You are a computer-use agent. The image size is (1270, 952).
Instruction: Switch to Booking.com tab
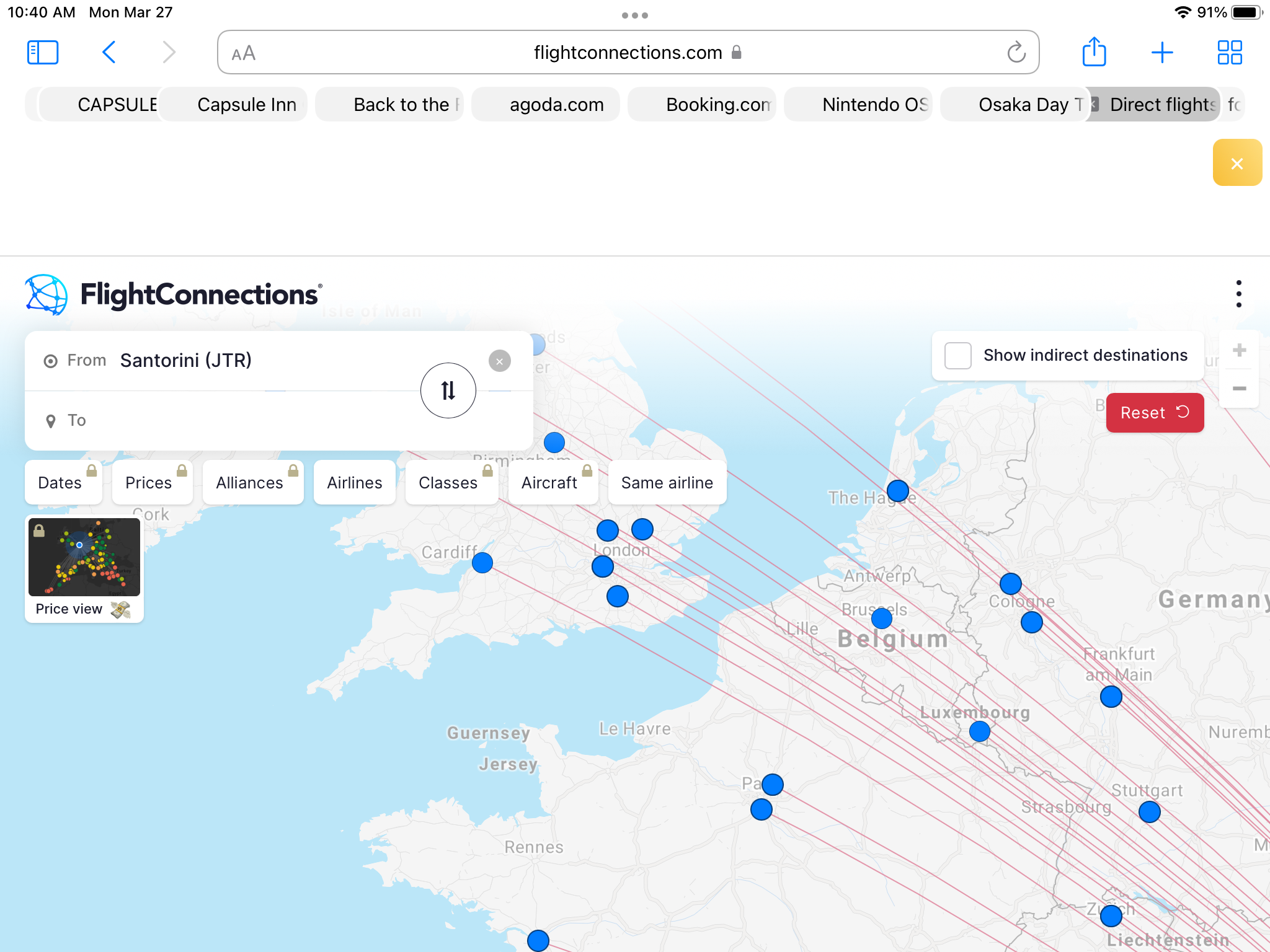[x=702, y=105]
